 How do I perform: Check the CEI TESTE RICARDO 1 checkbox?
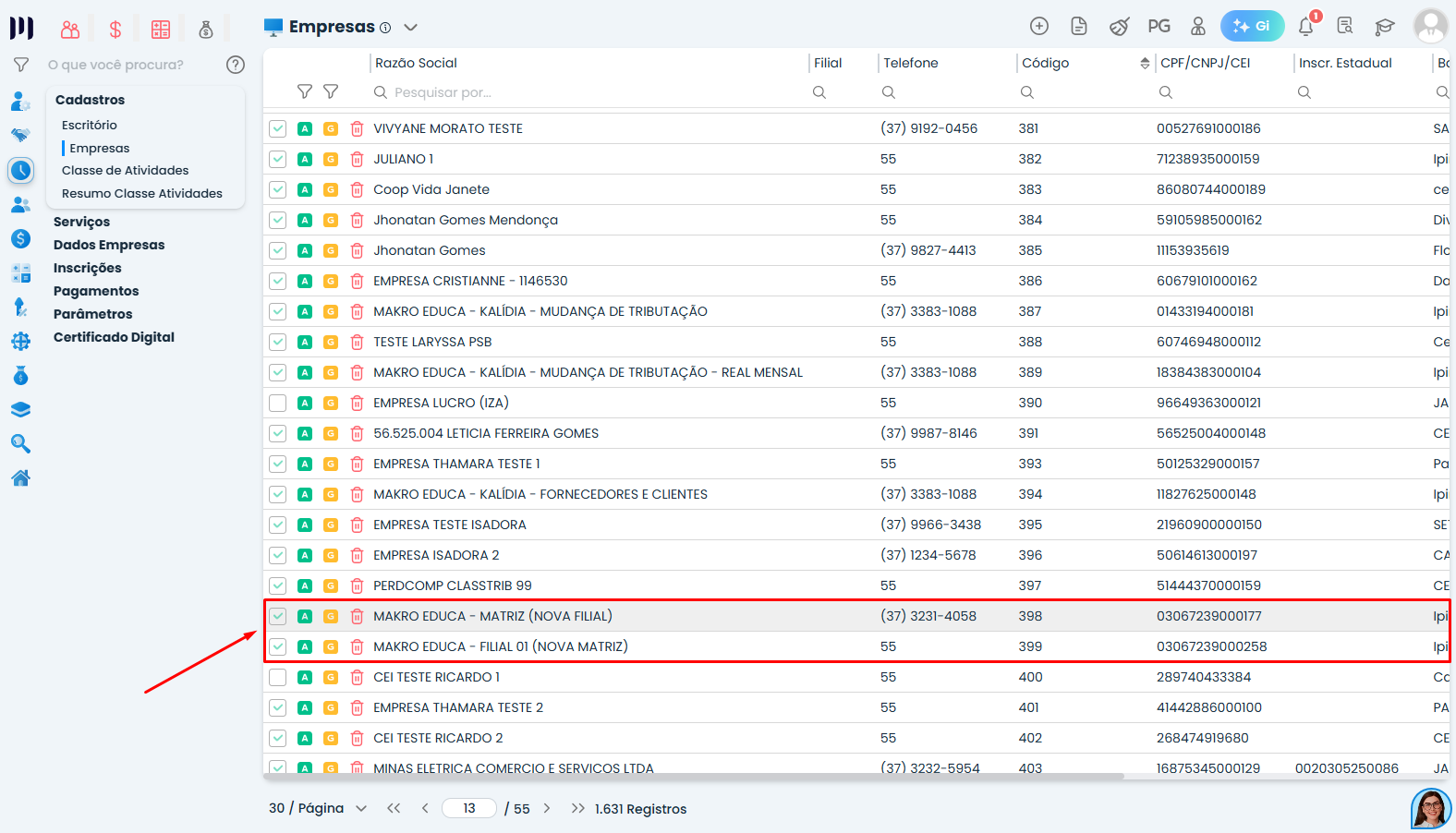(277, 677)
